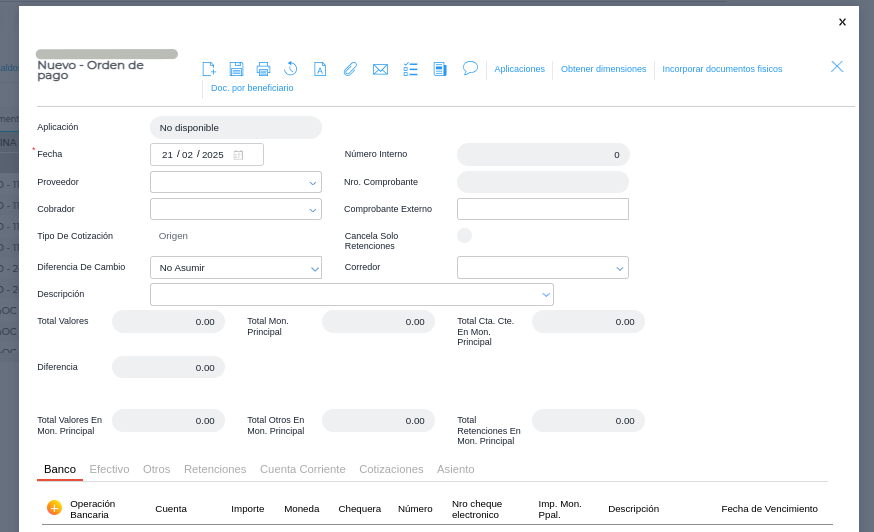Open the Cuenta Corriente tab
This screenshot has width=874, height=532.
pyautogui.click(x=302, y=469)
